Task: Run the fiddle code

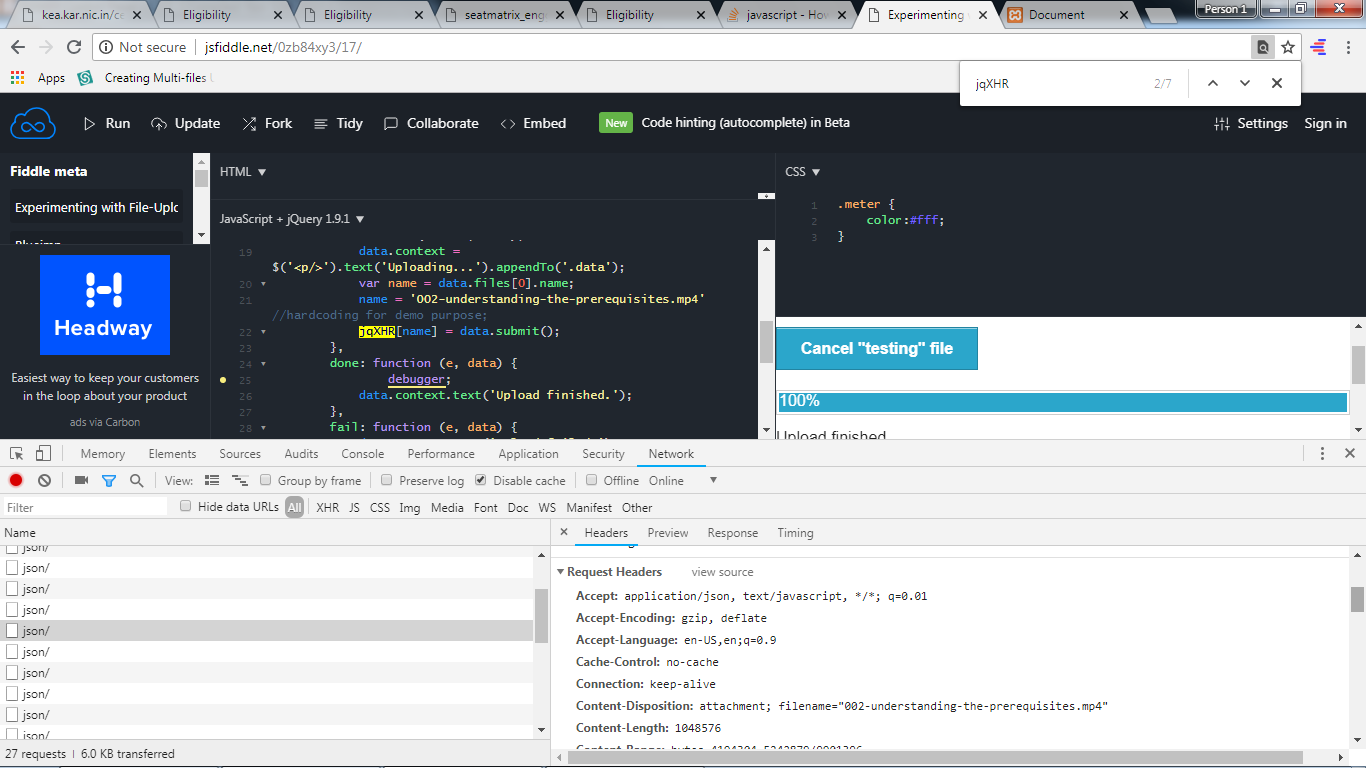Action: 106,123
